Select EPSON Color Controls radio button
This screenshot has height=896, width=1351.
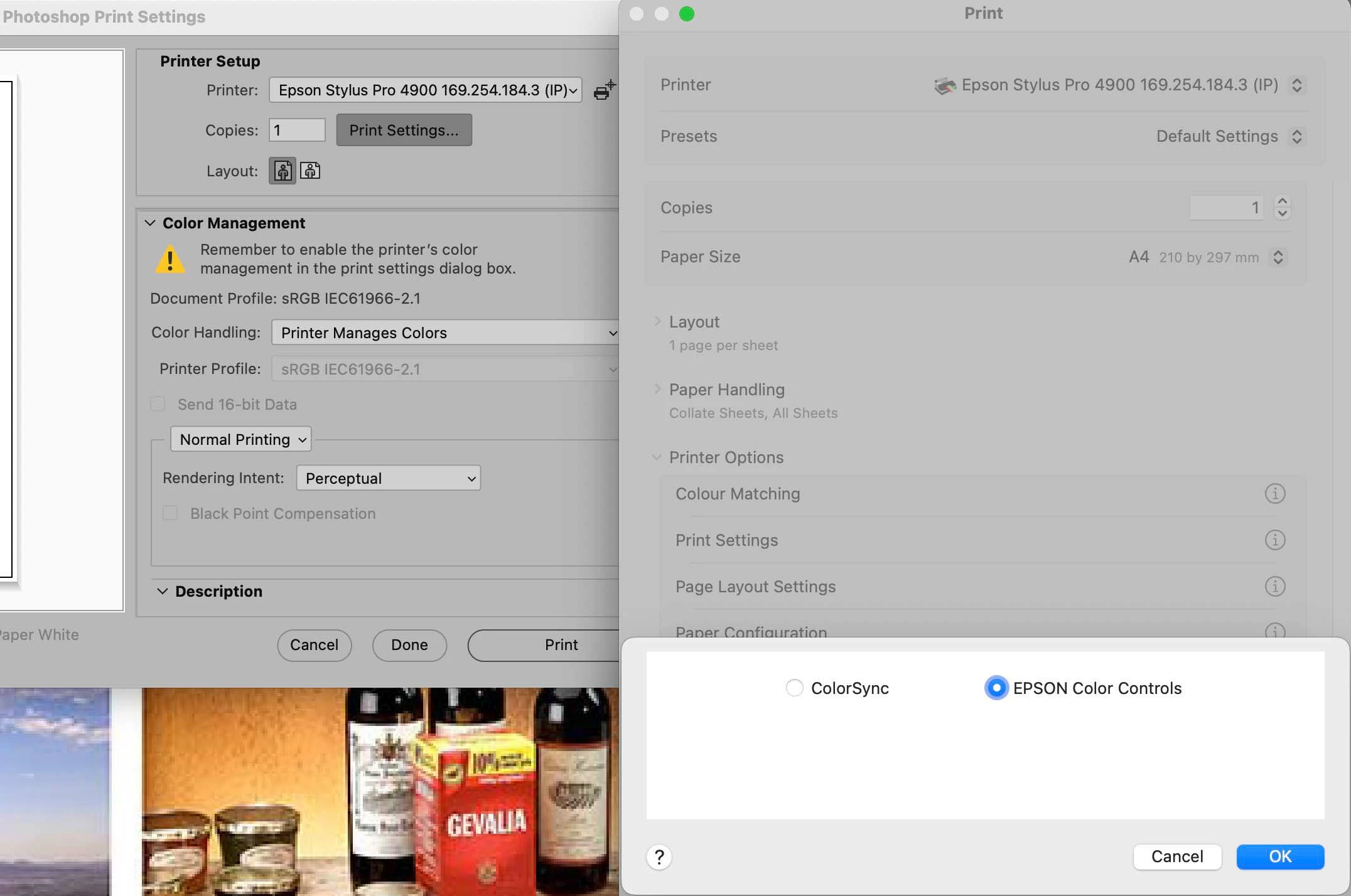(996, 688)
